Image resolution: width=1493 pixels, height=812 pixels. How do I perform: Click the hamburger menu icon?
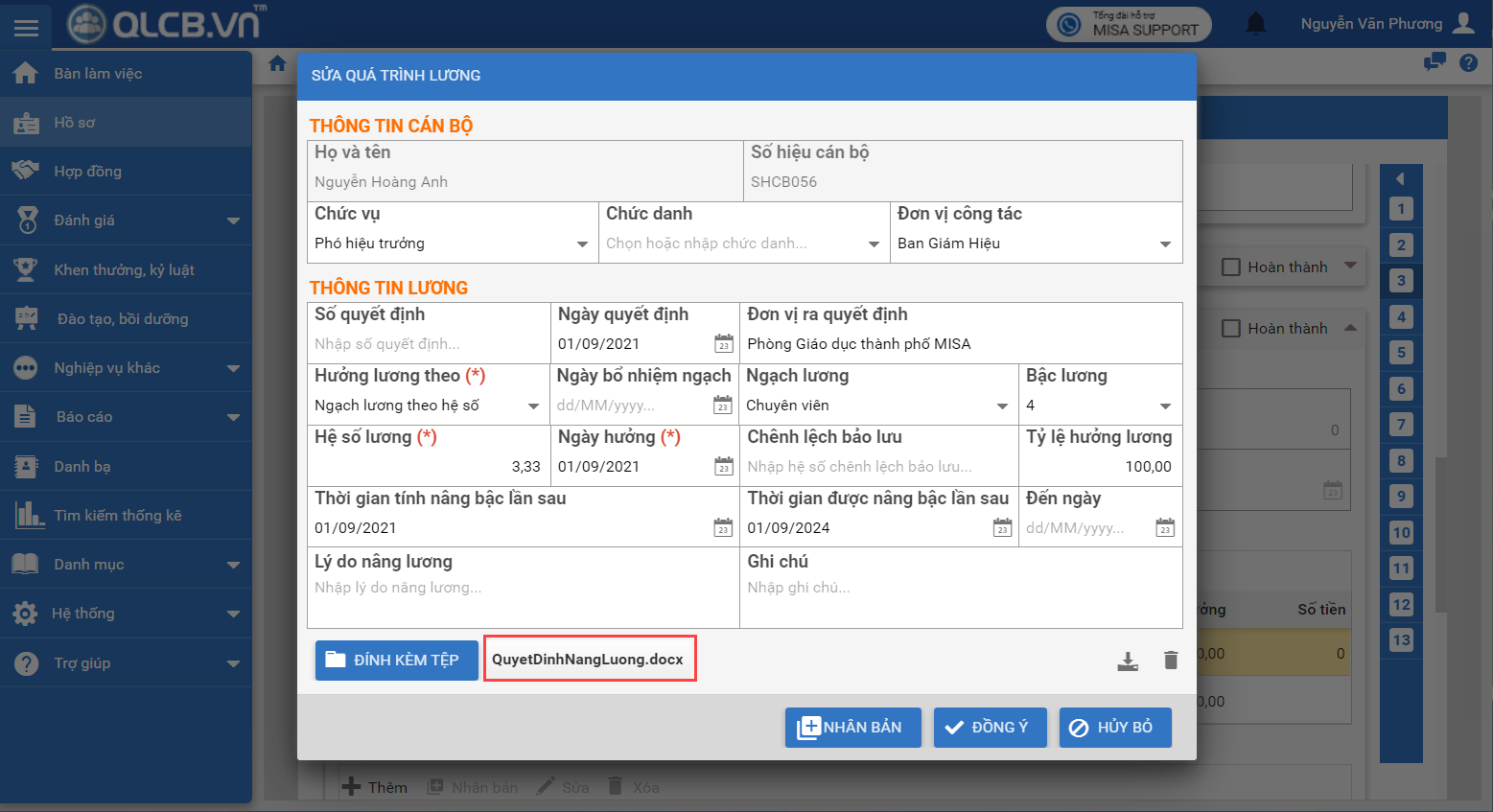(27, 27)
